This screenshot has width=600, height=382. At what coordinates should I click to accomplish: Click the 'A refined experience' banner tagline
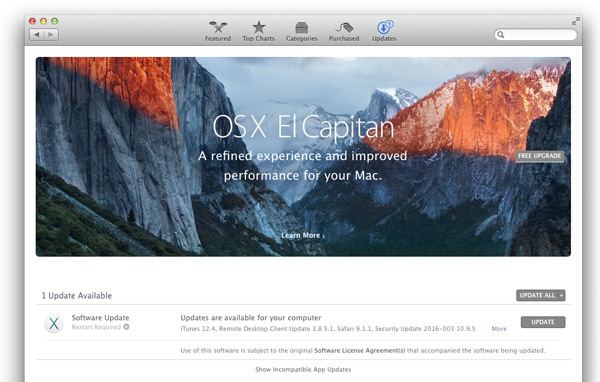tap(303, 166)
